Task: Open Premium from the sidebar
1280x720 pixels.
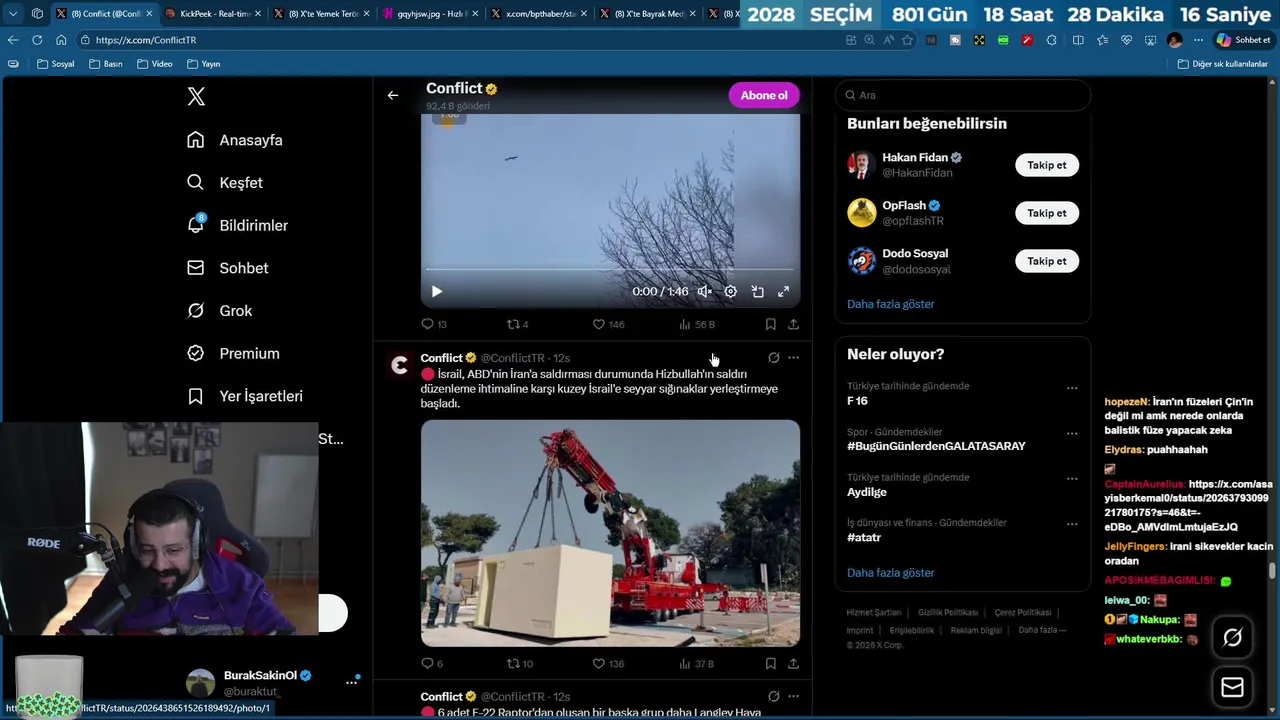Action: pos(233,353)
